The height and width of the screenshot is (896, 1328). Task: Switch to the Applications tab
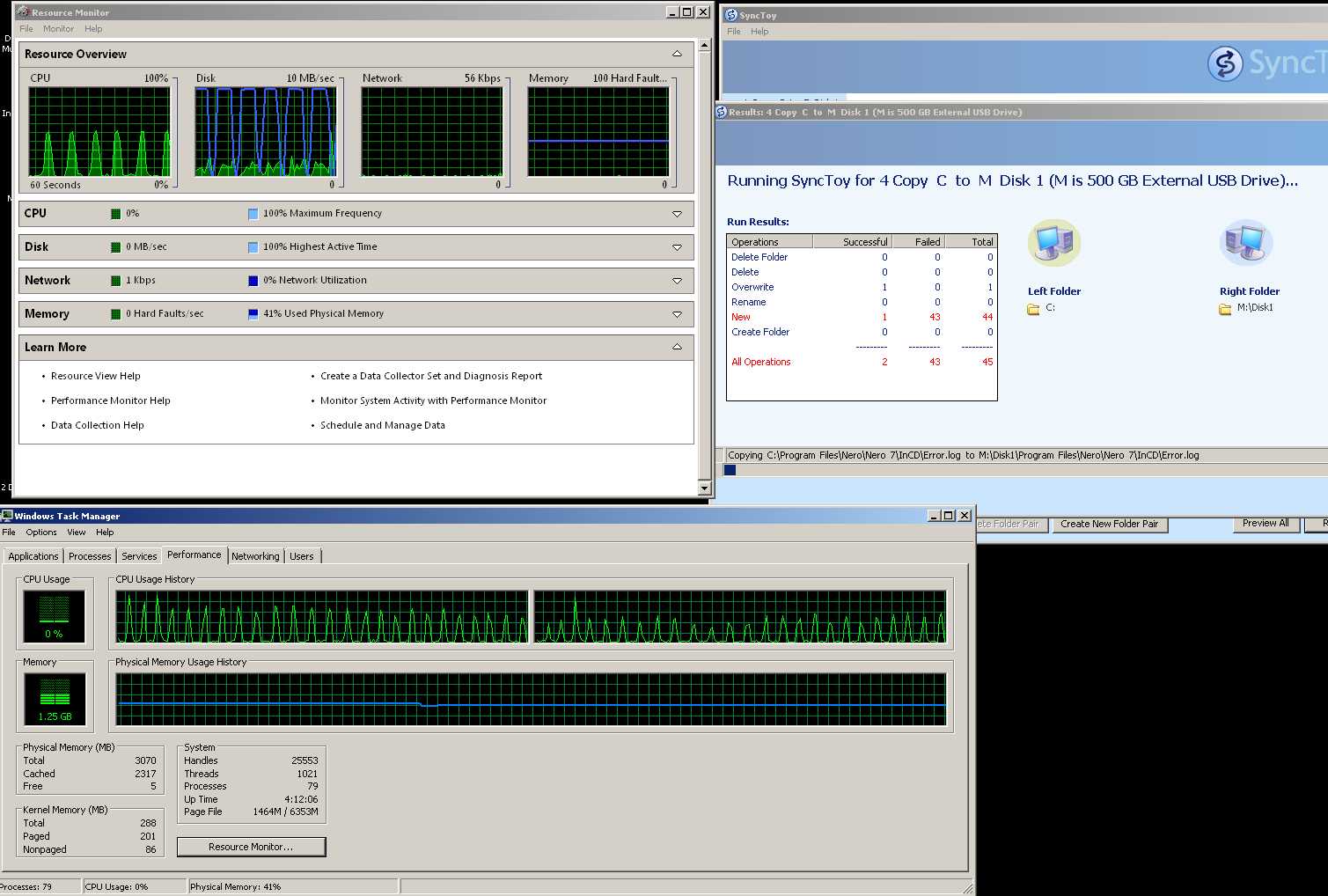[x=33, y=556]
